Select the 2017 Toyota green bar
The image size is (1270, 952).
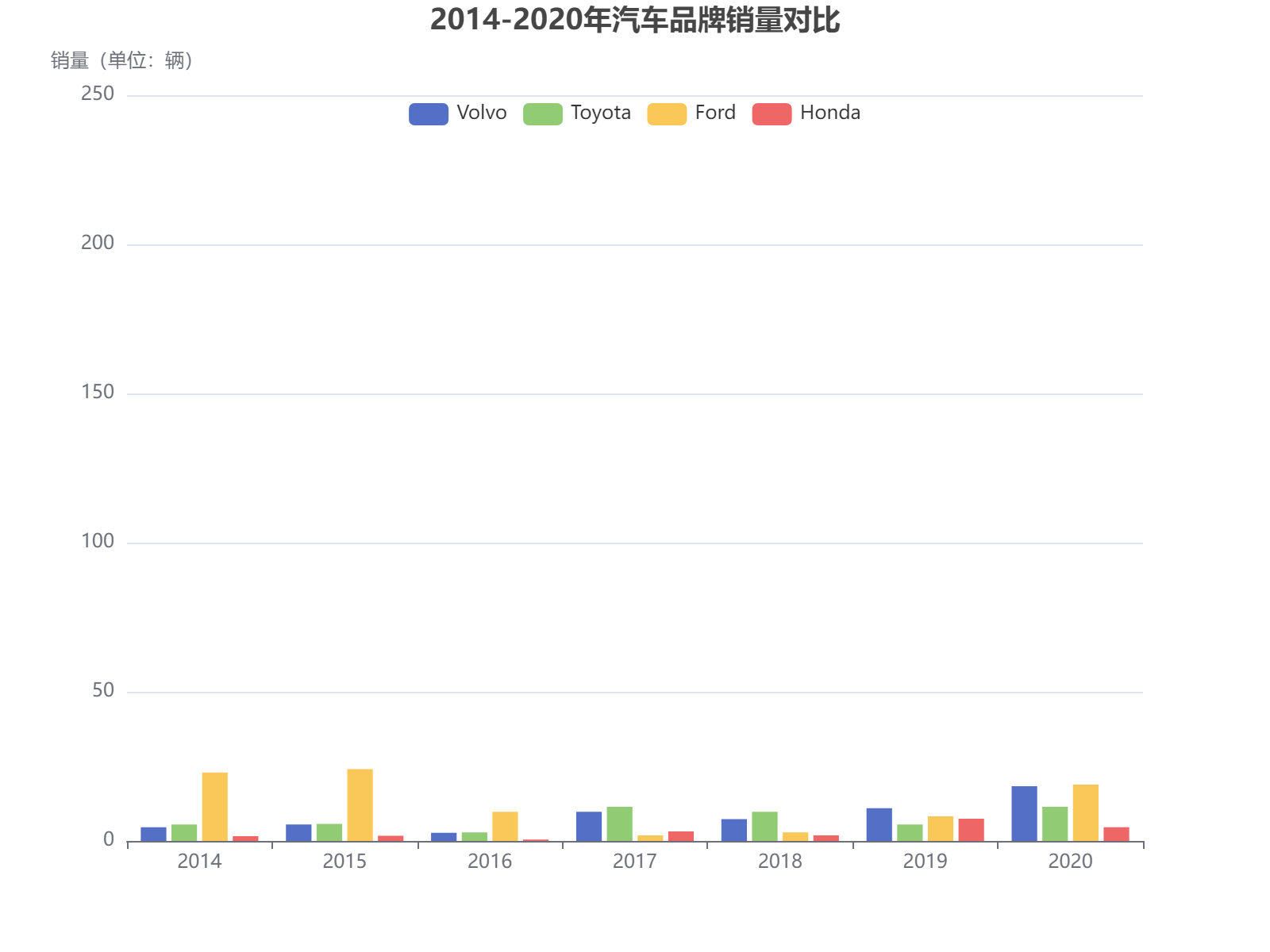[620, 824]
